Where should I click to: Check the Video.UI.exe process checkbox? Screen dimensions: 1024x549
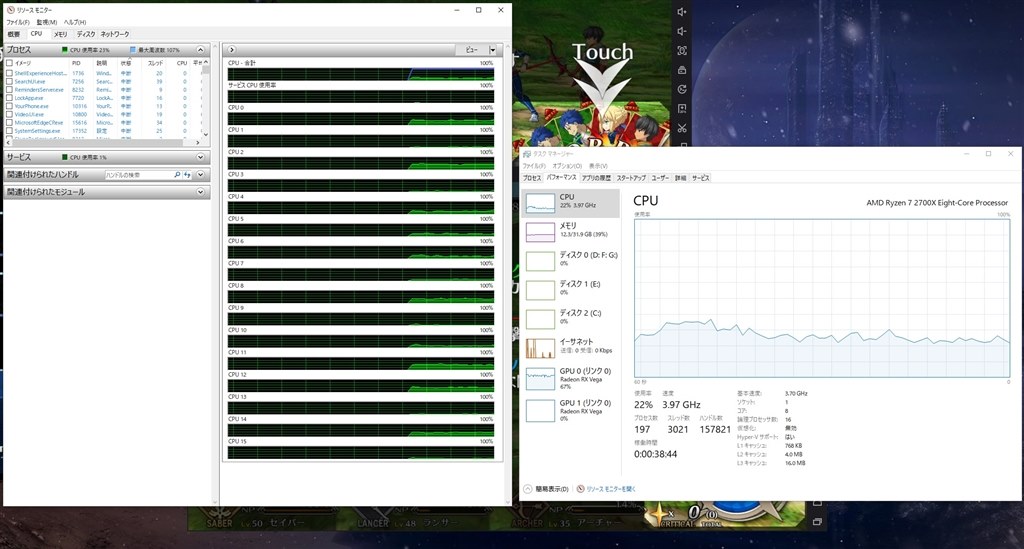pos(10,114)
